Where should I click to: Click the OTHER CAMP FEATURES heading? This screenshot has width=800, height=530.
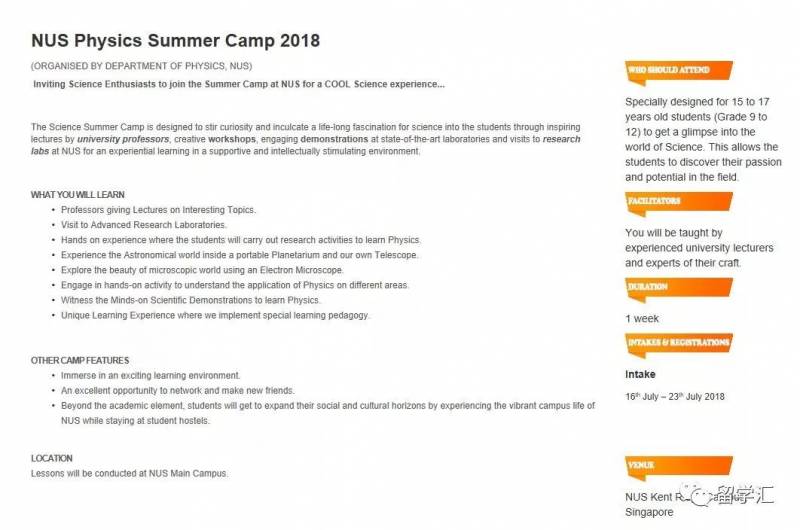coord(80,360)
